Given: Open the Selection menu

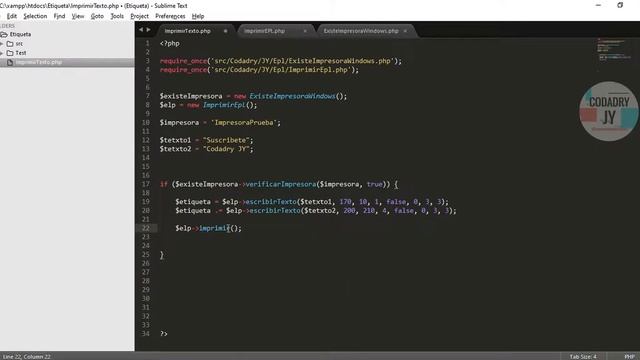Looking at the screenshot, I should (x=35, y=16).
